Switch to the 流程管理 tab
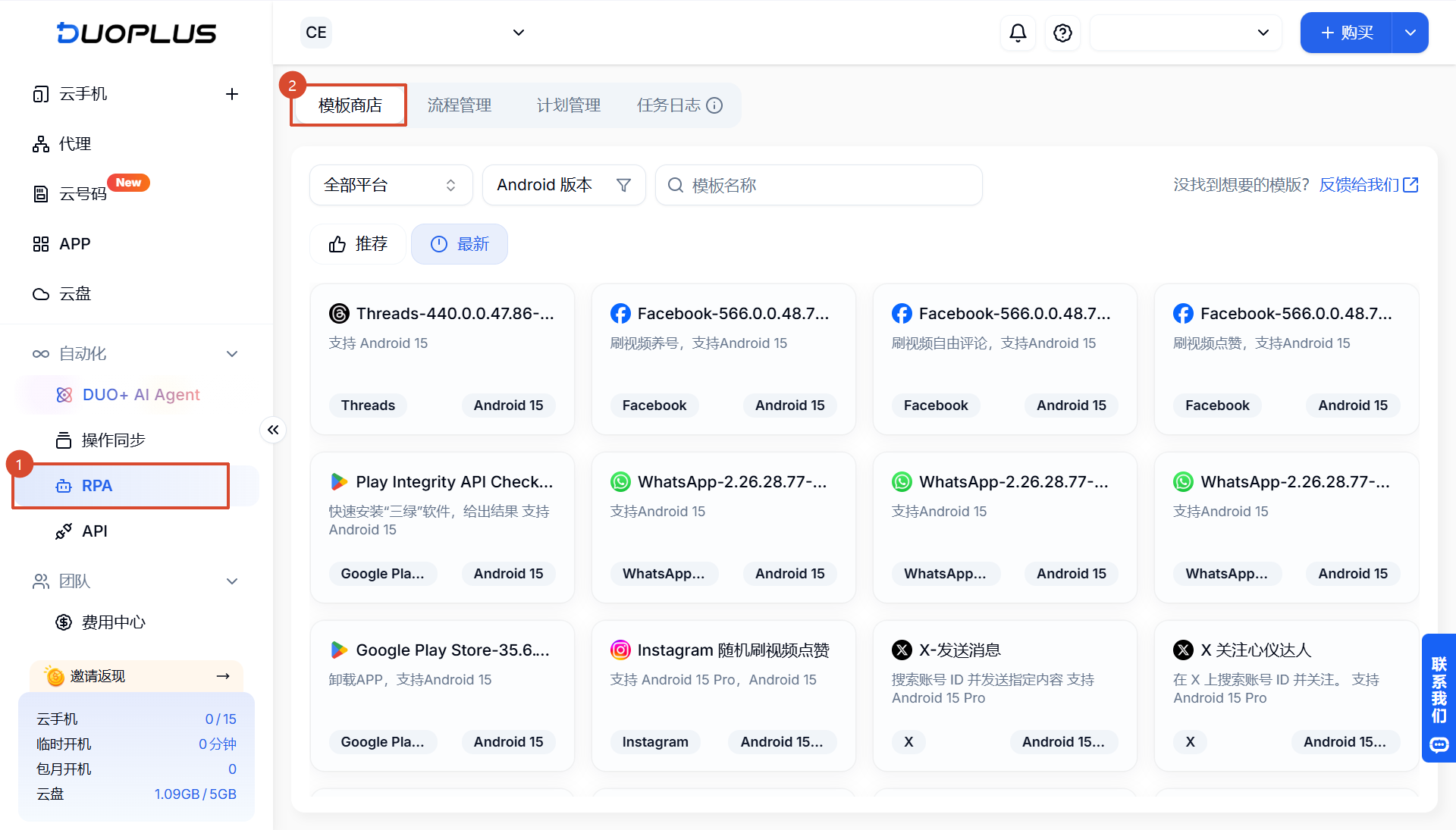The height and width of the screenshot is (830, 1456). click(460, 105)
